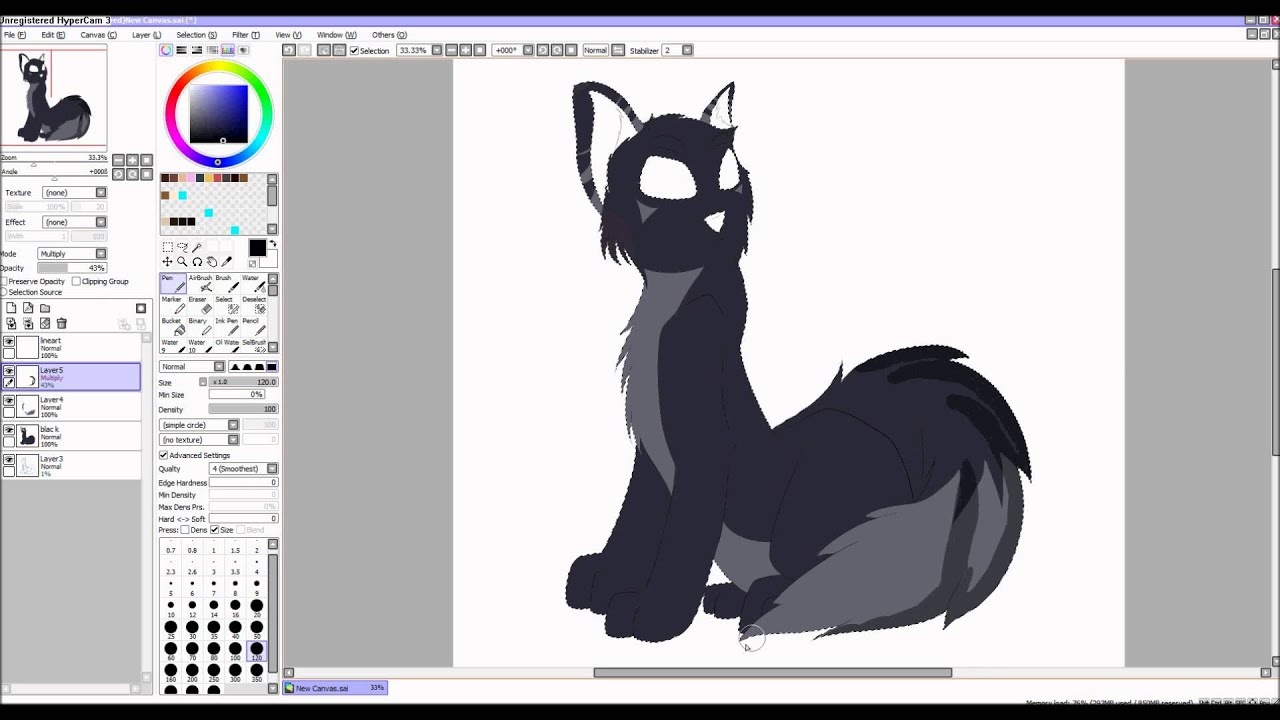This screenshot has width=1280, height=720.
Task: Click the horizontal canvas scrollbar
Action: tap(773, 673)
